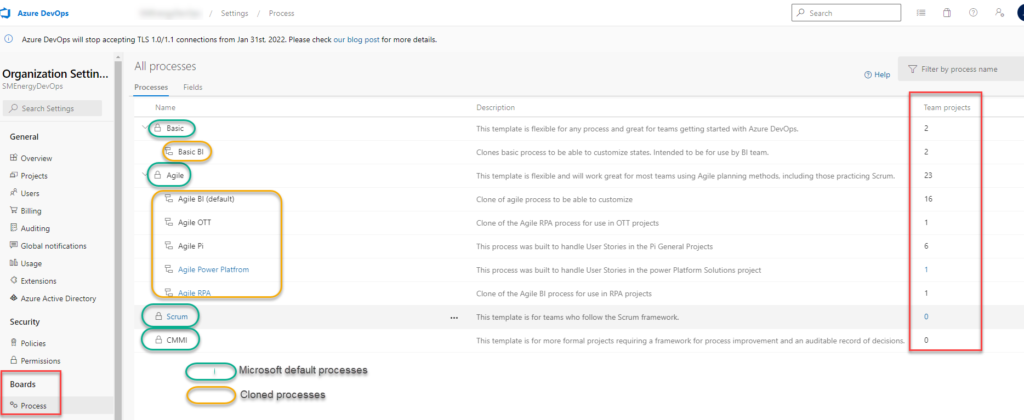Click the Projects icon in sidebar
The width and height of the screenshot is (1024, 420).
pyautogui.click(x=14, y=176)
